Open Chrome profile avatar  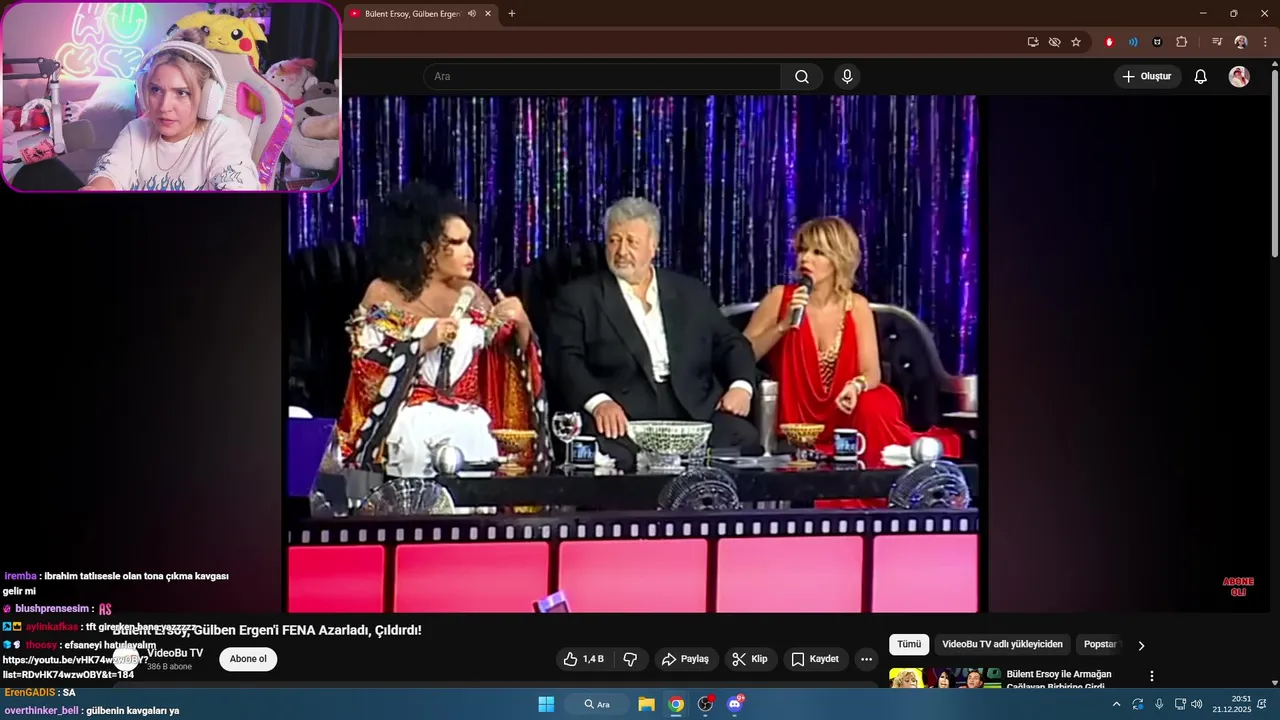tap(1241, 42)
